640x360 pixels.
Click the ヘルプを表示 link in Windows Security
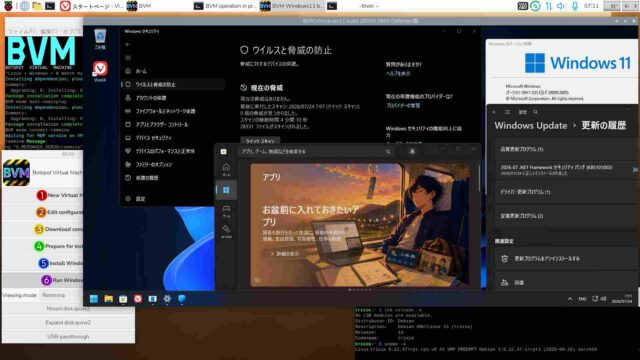398,73
